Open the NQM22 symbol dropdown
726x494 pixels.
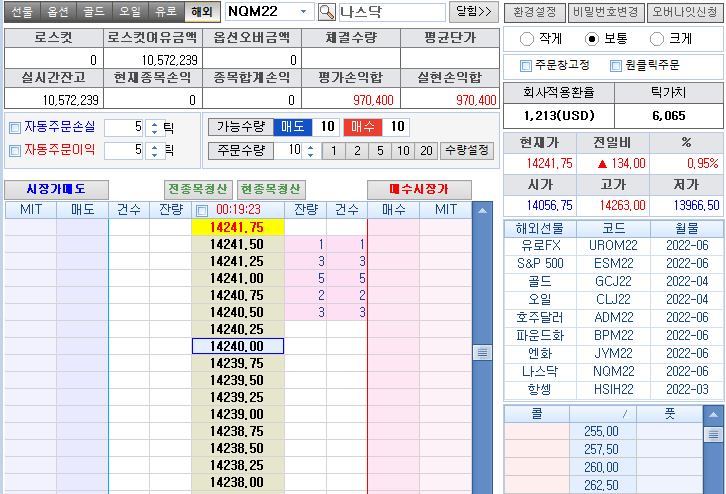coord(304,12)
